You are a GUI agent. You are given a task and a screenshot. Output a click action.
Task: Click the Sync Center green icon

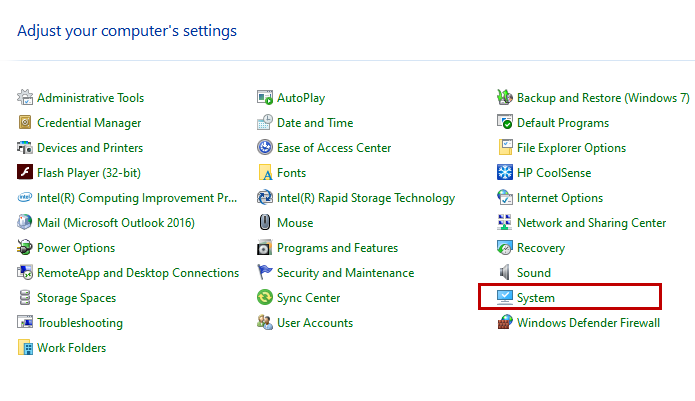coord(265,298)
